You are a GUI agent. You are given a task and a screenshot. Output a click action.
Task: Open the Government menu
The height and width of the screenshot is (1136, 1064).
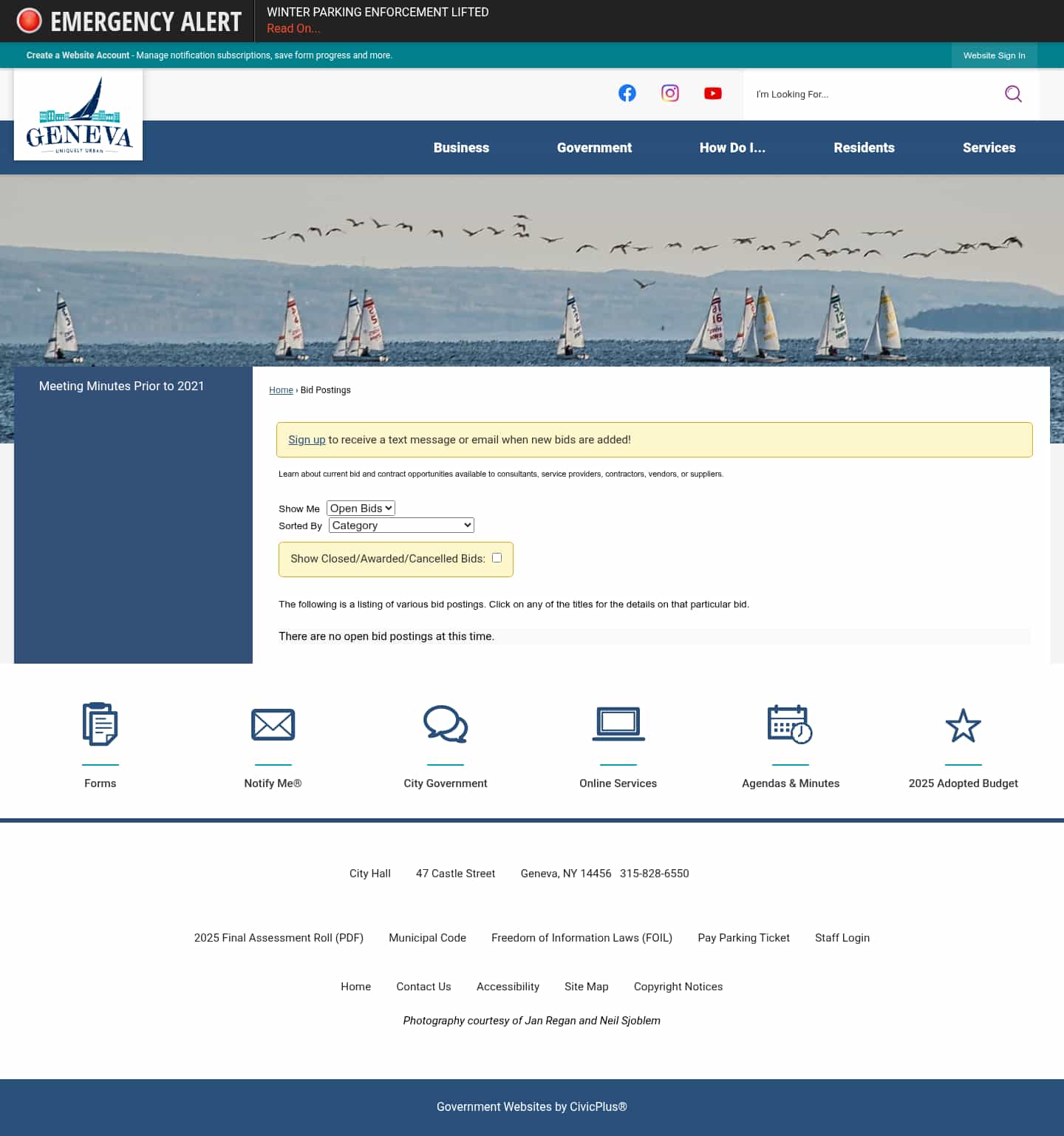594,148
